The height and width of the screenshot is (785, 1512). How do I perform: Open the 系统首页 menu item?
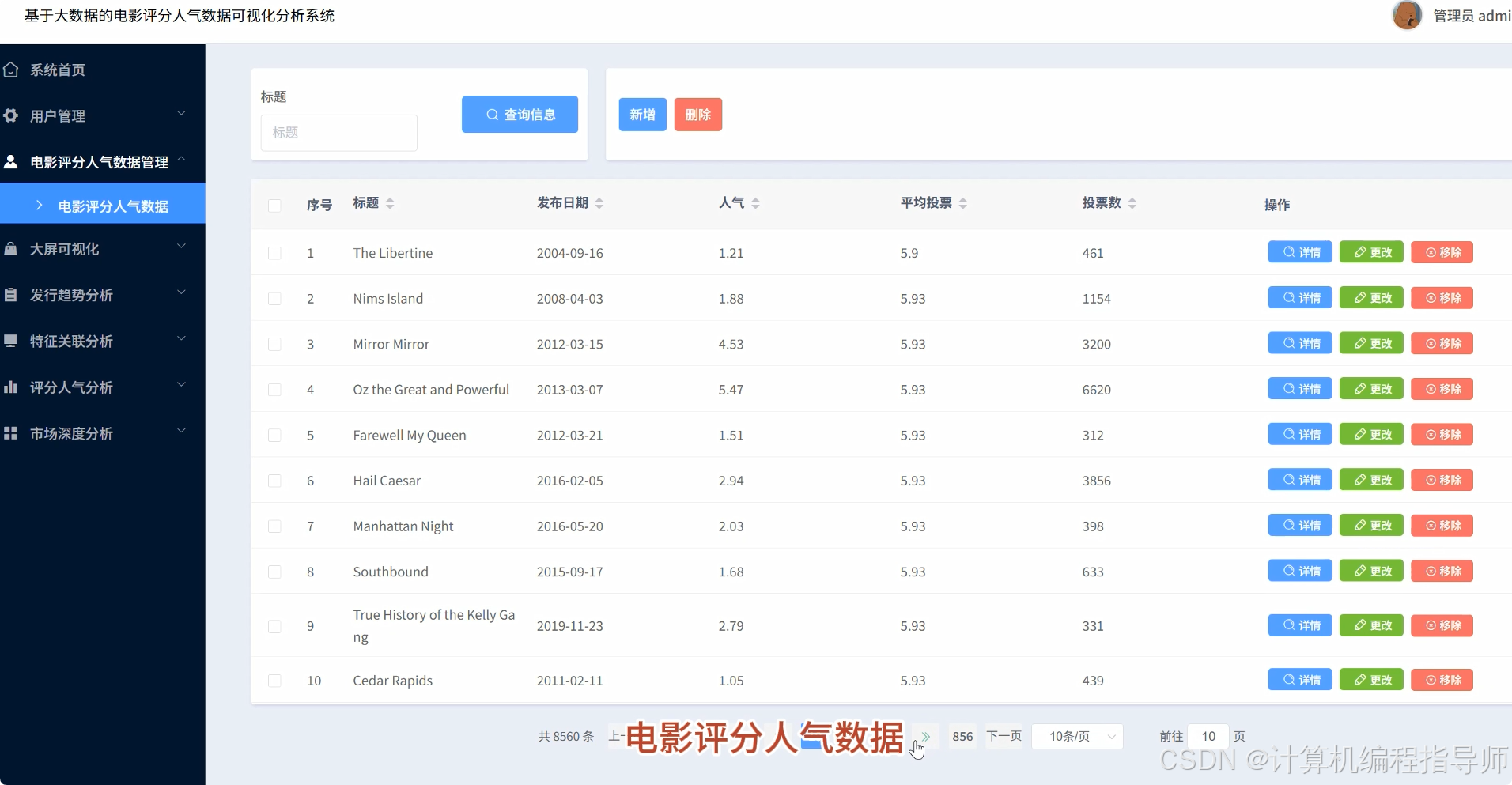pyautogui.click(x=58, y=70)
